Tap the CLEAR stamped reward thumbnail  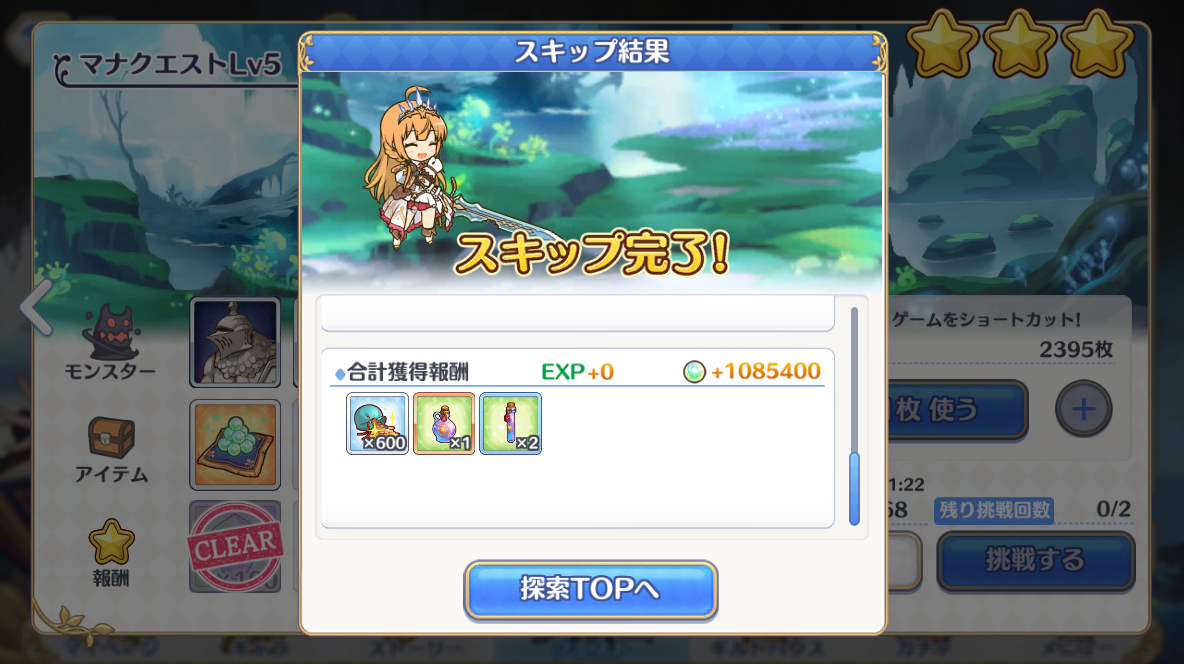235,546
